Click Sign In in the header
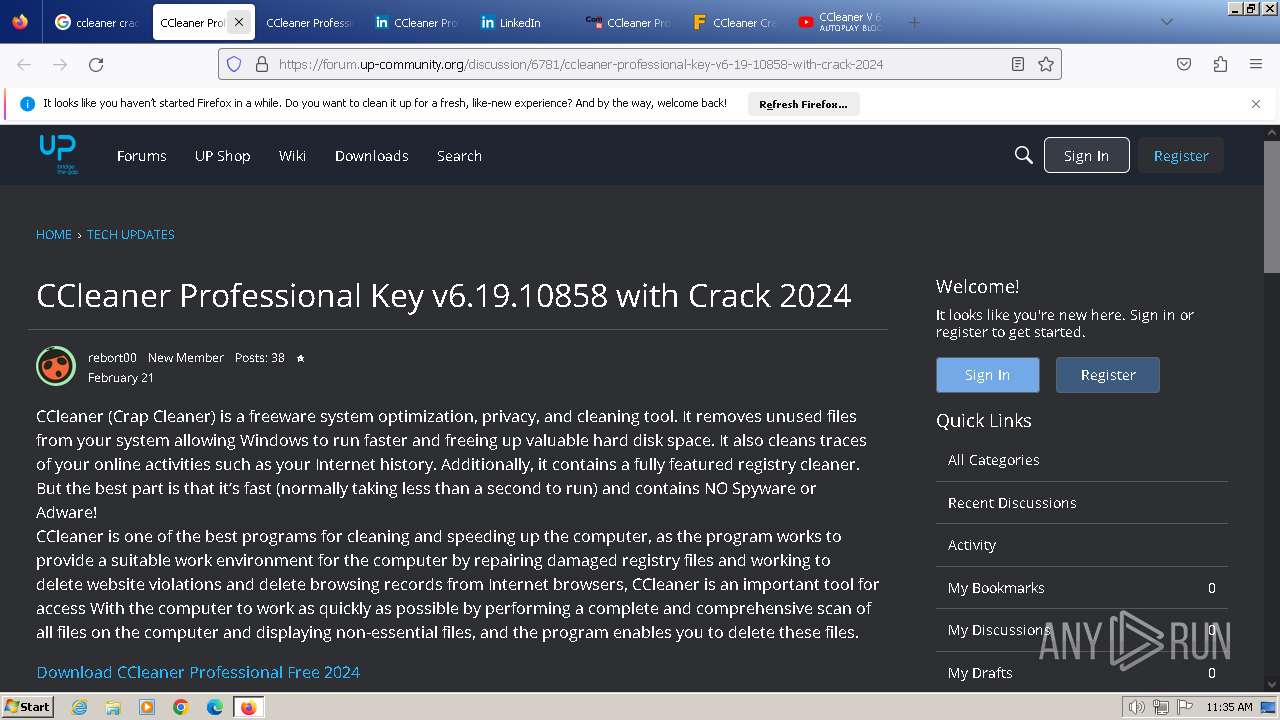Viewport: 1280px width, 720px height. (1086, 155)
